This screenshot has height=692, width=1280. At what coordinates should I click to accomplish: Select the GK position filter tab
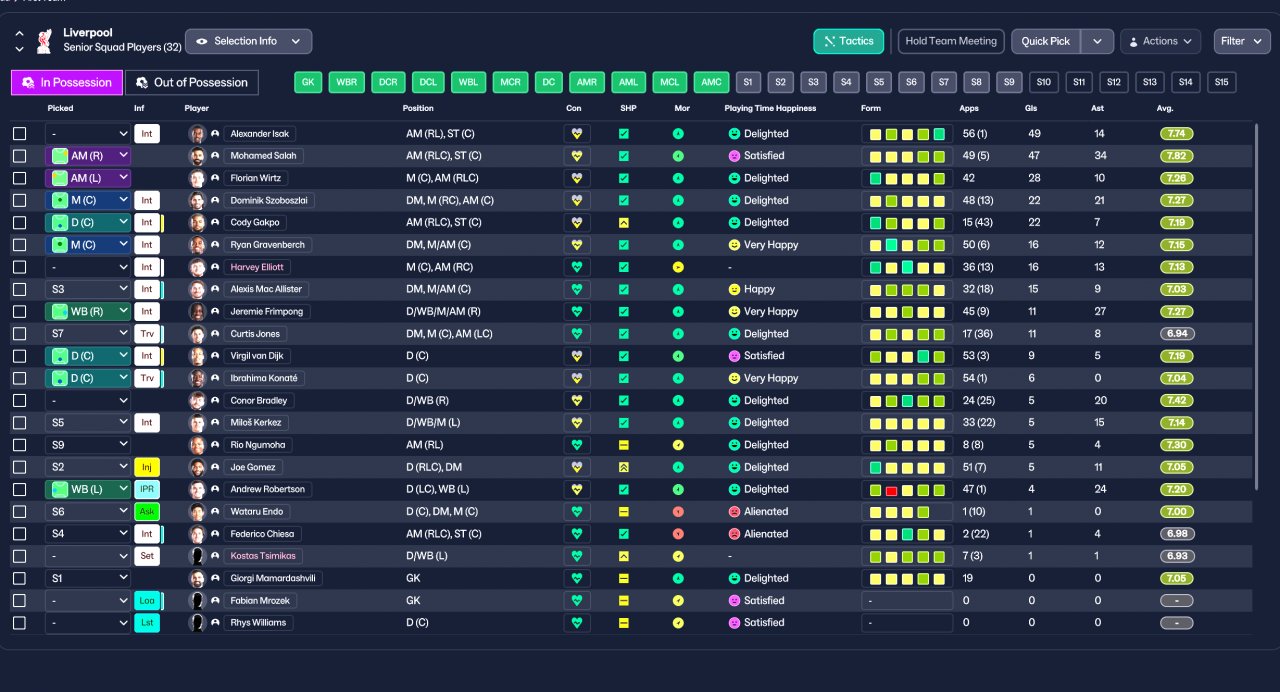point(308,82)
